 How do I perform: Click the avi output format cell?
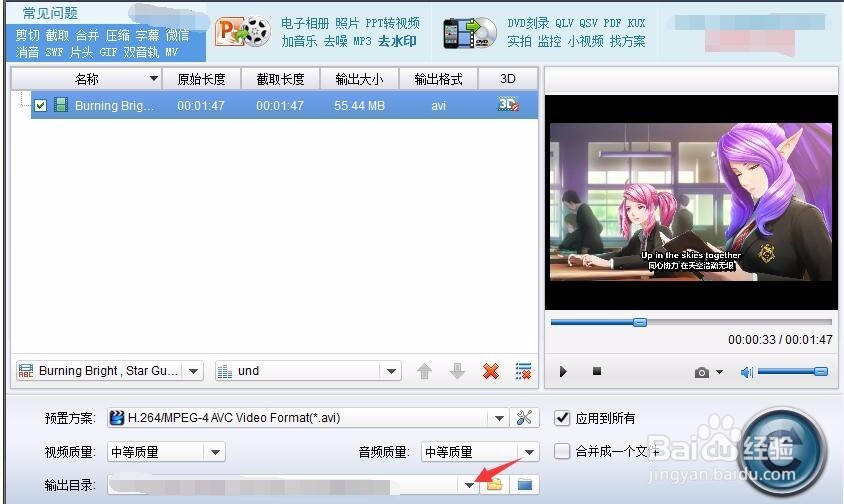point(438,106)
